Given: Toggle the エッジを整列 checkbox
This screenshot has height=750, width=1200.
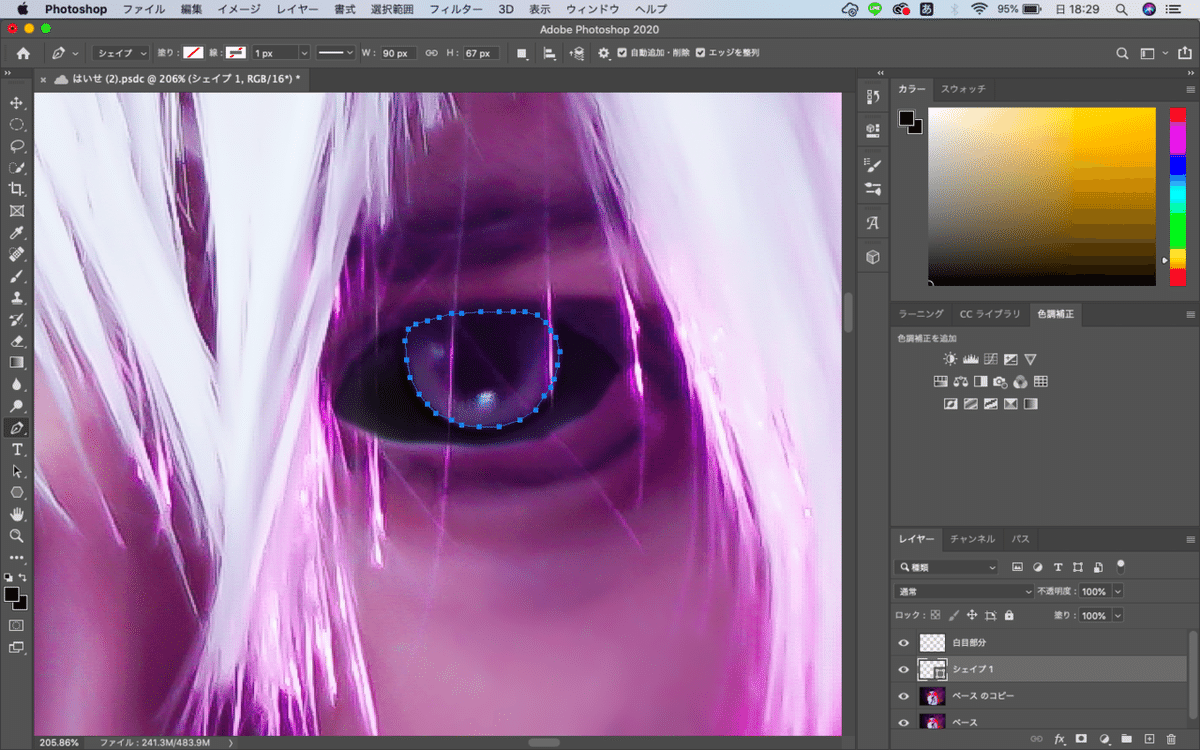Looking at the screenshot, I should click(x=700, y=53).
